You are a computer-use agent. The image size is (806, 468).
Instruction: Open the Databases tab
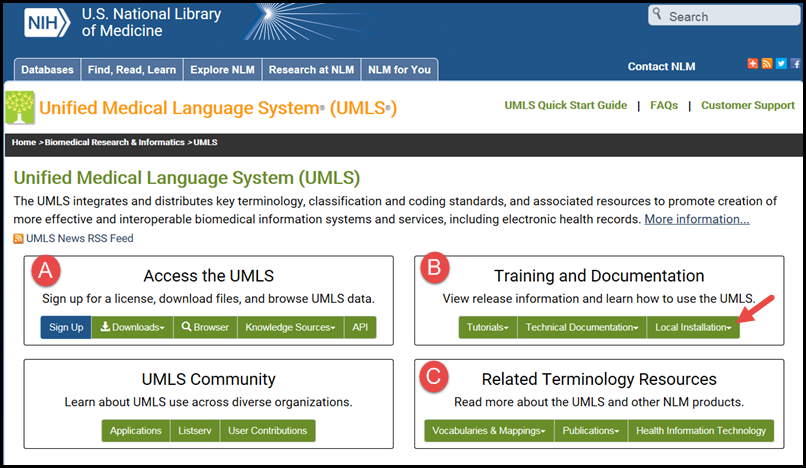47,69
